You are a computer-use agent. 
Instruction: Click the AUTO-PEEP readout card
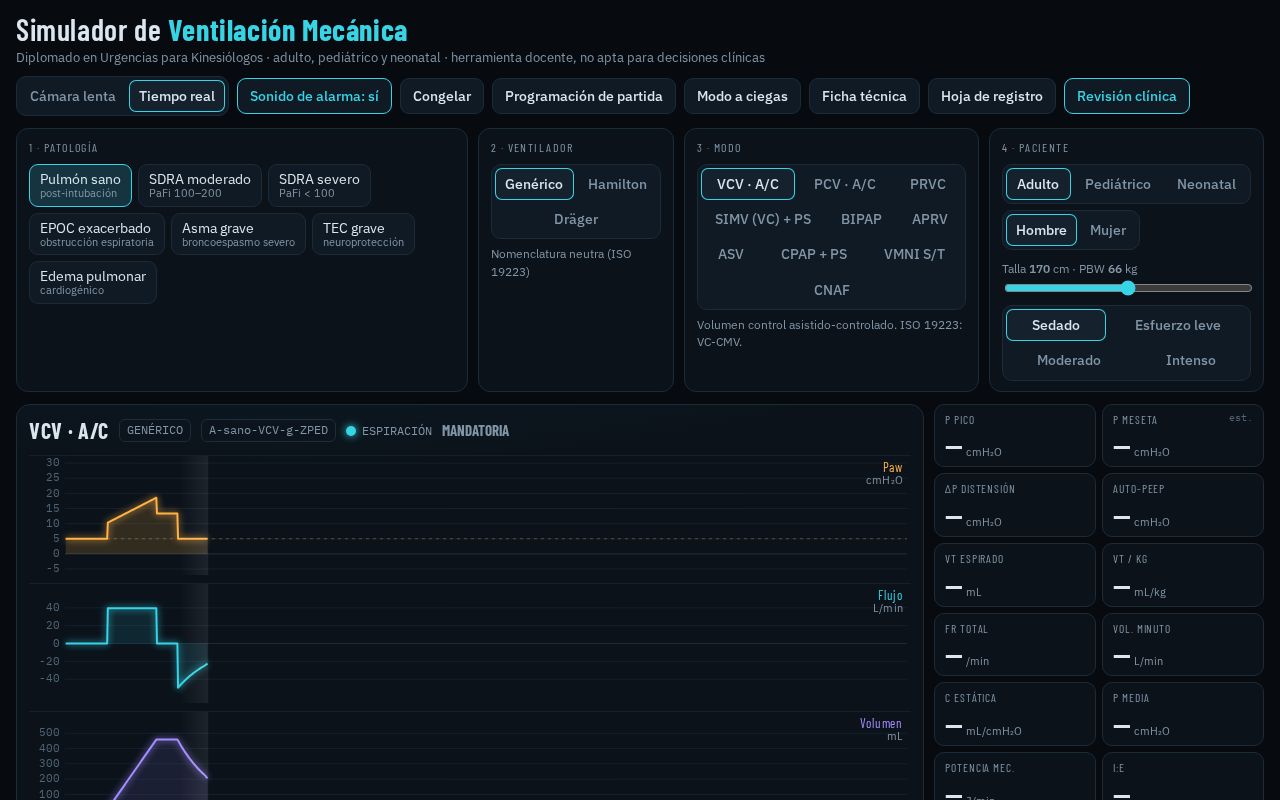[x=1183, y=505]
